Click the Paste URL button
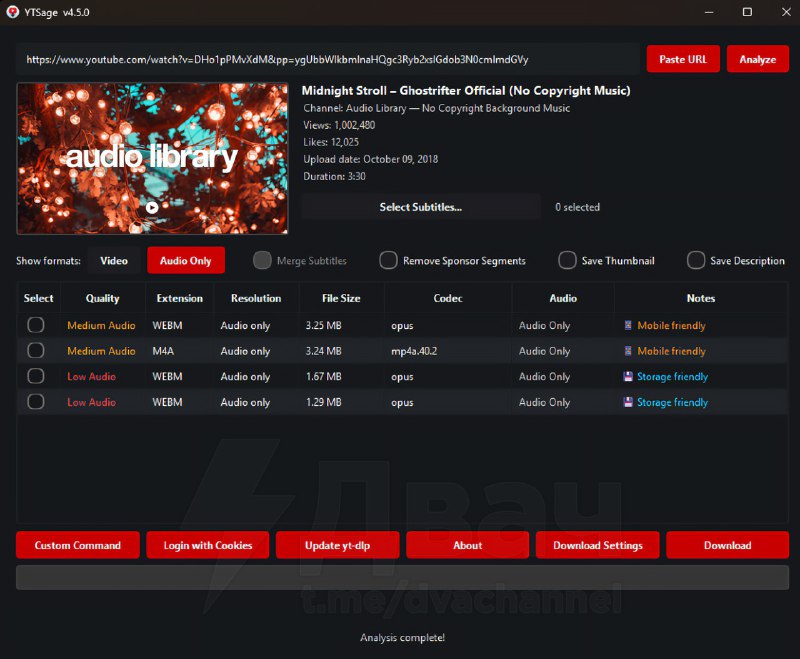Viewport: 800px width, 659px height. coord(683,59)
